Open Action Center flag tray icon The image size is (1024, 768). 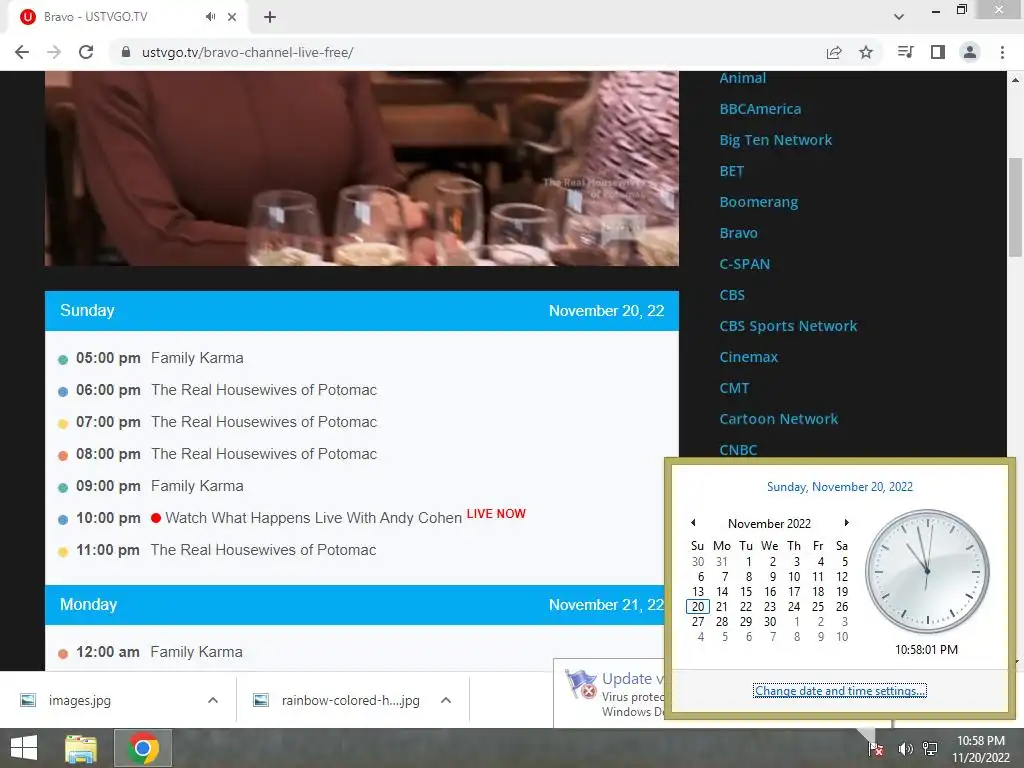click(x=876, y=748)
